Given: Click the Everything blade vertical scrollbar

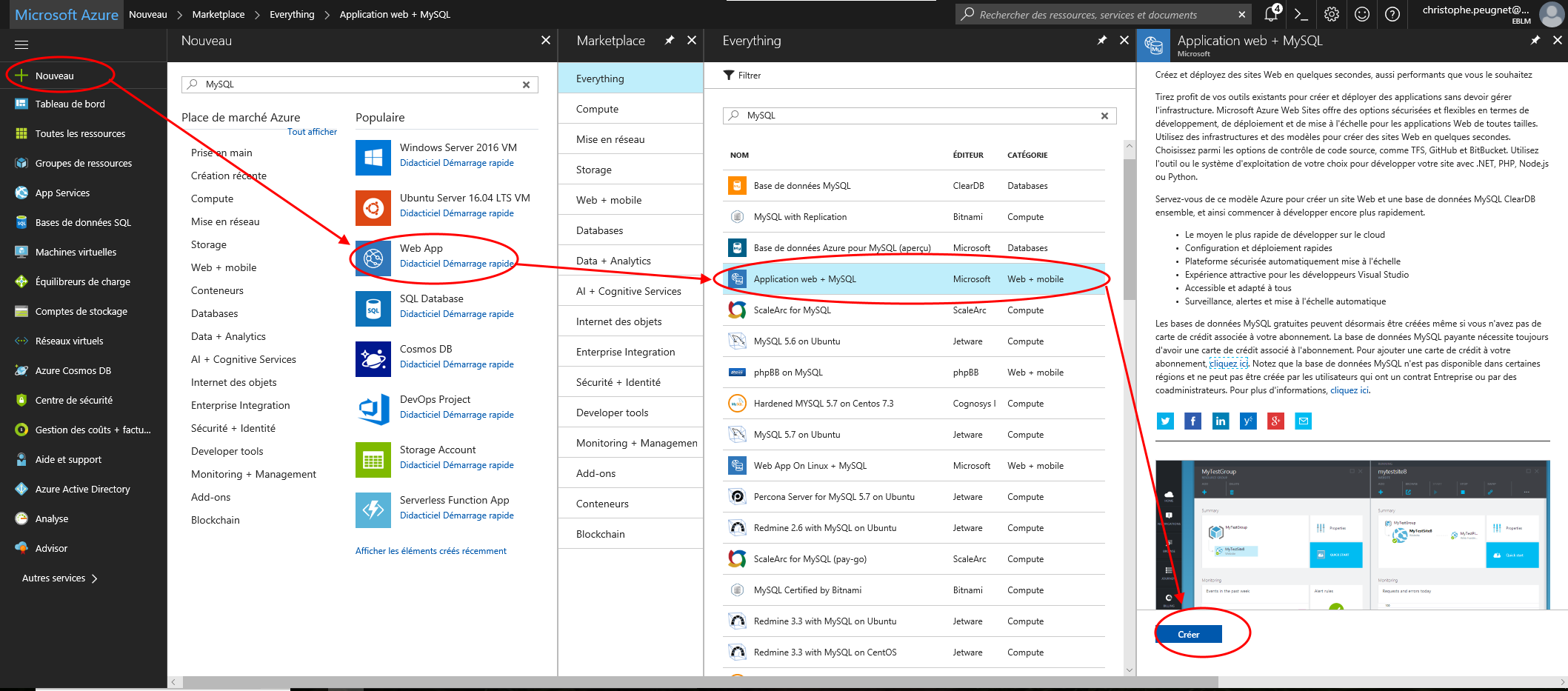Looking at the screenshot, I should tap(1130, 230).
